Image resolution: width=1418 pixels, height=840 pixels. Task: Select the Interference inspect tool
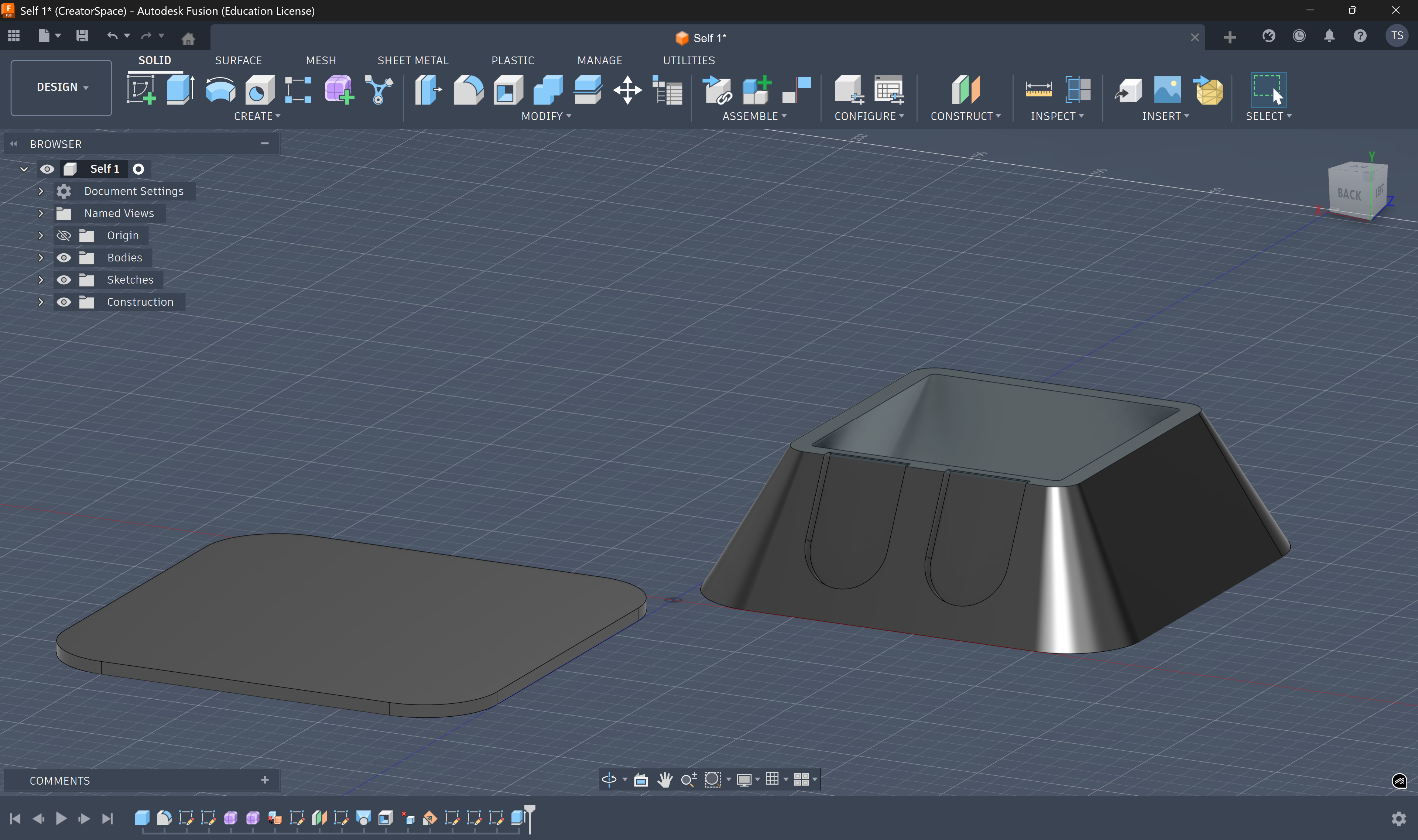(1078, 89)
